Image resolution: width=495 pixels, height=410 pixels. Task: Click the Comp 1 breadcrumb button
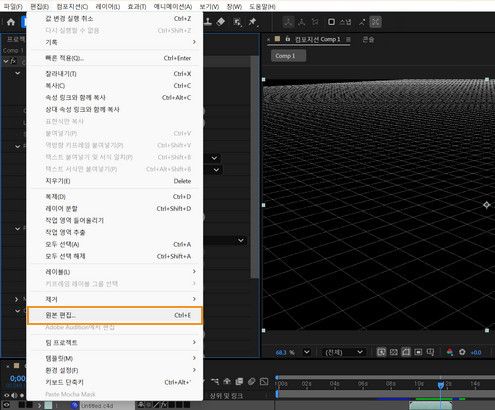(x=288, y=56)
